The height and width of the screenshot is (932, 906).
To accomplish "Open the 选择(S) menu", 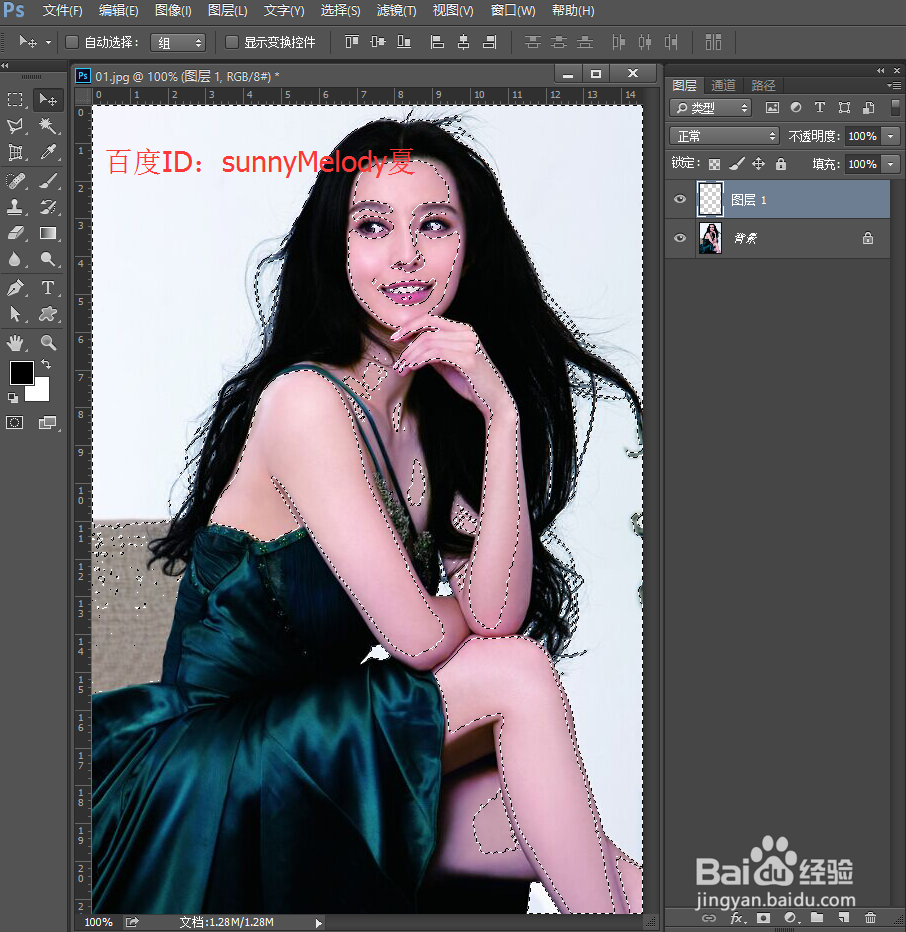I will pyautogui.click(x=340, y=11).
